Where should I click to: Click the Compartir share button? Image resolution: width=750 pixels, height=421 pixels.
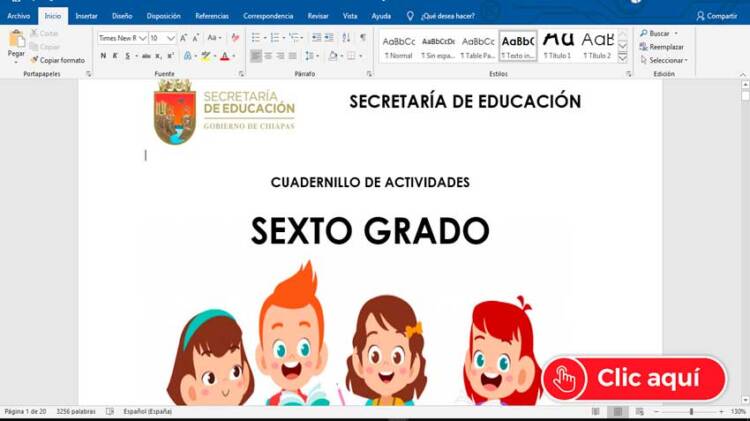click(716, 16)
